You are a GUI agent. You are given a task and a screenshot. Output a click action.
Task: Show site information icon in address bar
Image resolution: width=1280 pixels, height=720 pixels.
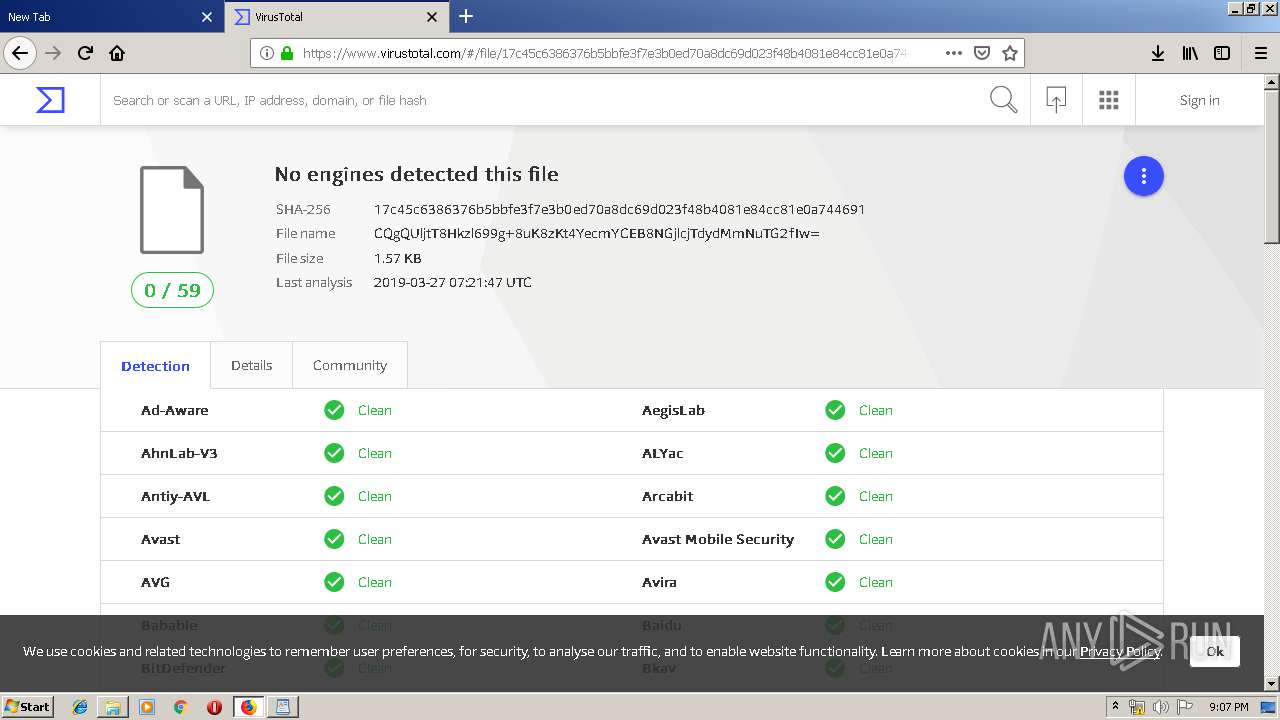pos(267,53)
